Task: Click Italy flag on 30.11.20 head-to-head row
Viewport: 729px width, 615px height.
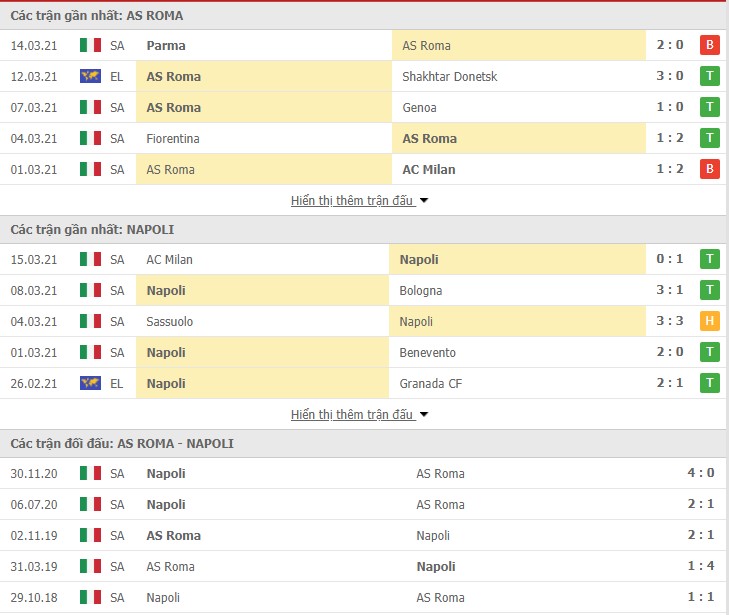Action: [90, 473]
